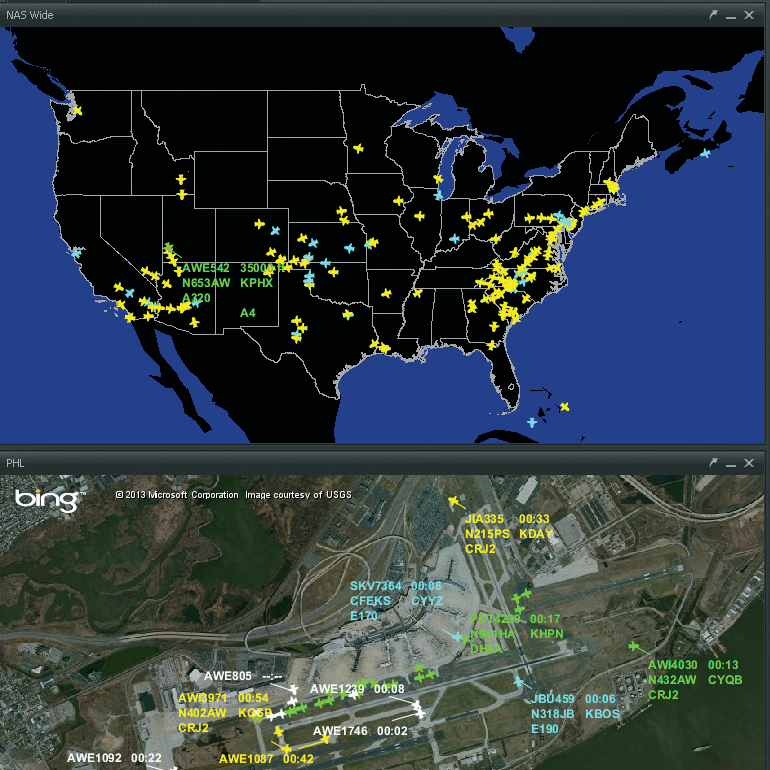Select the cyan JBU459 aircraft icon
The height and width of the screenshot is (770, 770).
(x=519, y=681)
